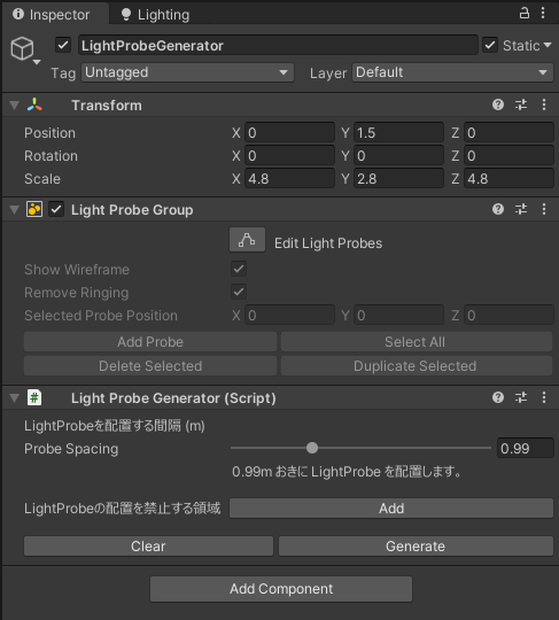Screen dimensions: 559x620
Task: Click the Select All button
Action: pos(416,342)
